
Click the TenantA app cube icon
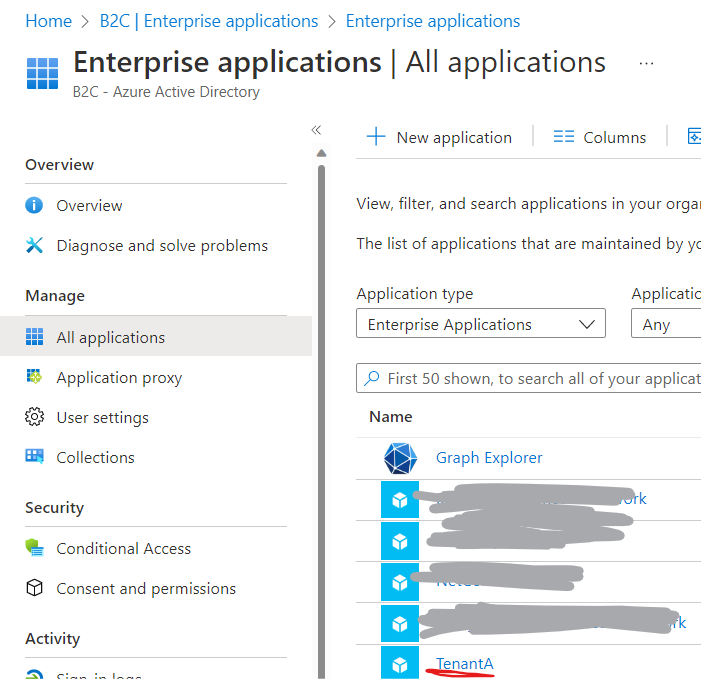400,663
